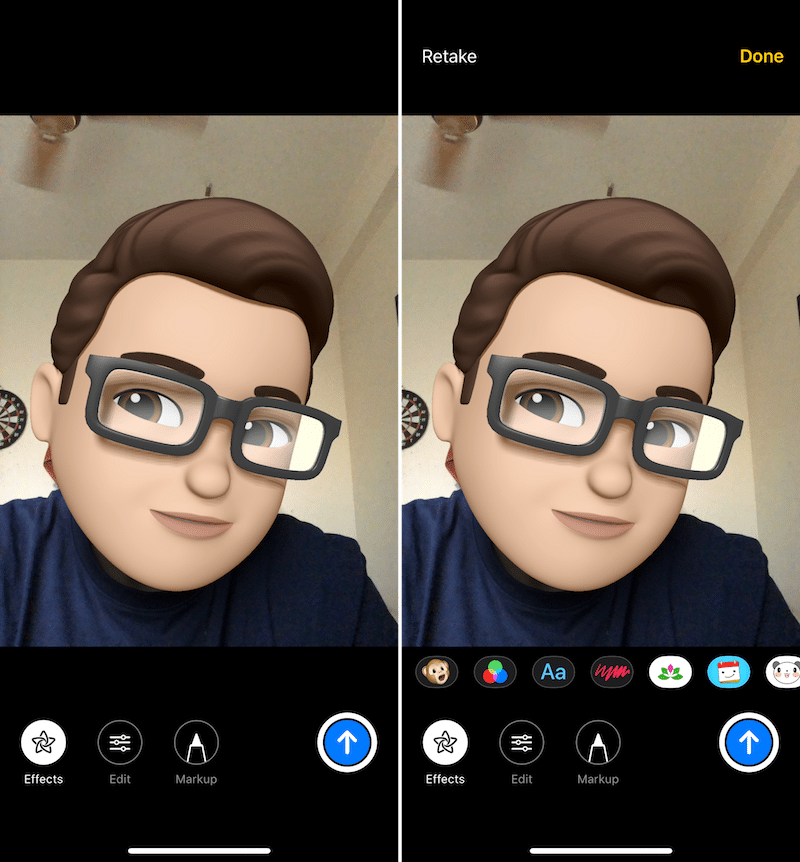Tap the Memoji photo preview on left screen

pyautogui.click(x=199, y=380)
